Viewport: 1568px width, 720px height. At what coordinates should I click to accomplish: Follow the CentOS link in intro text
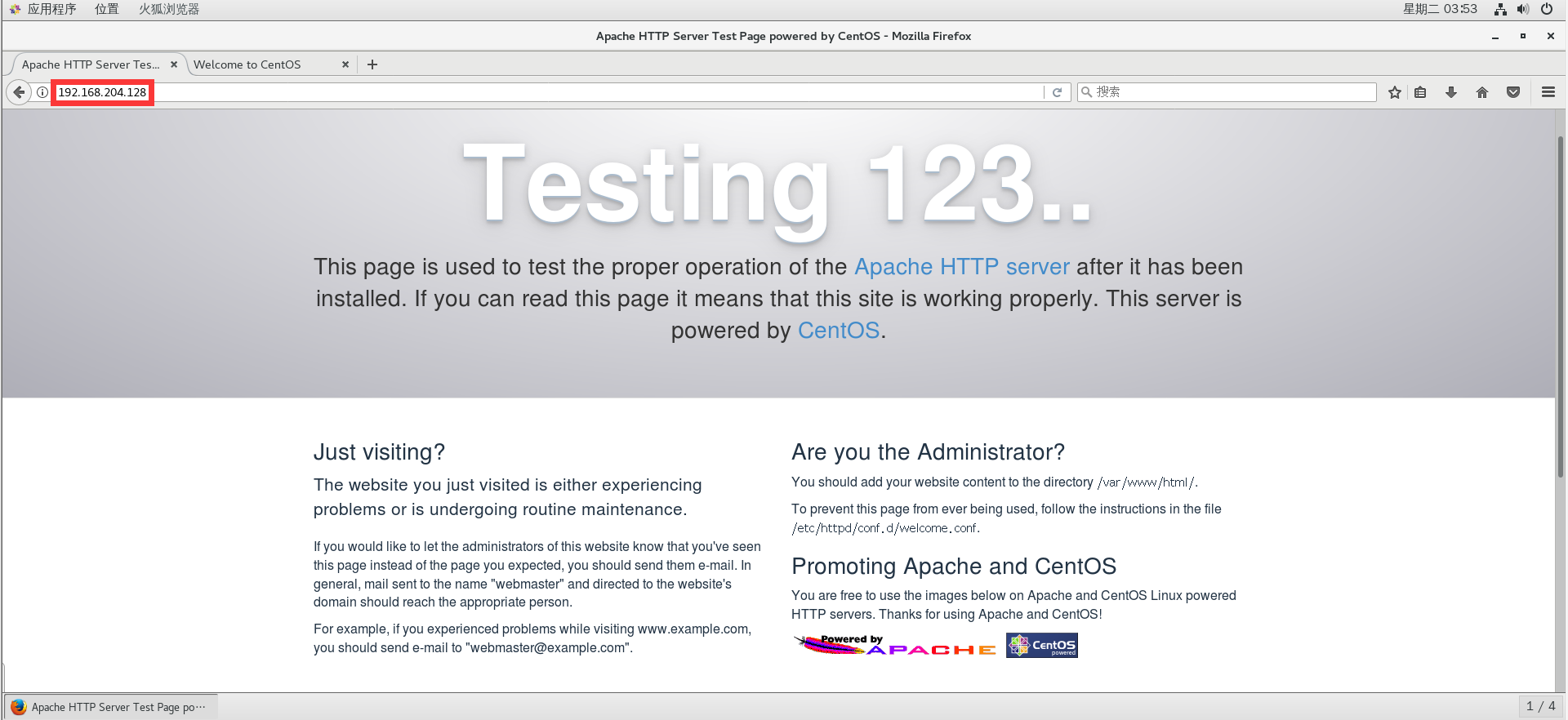tap(839, 331)
